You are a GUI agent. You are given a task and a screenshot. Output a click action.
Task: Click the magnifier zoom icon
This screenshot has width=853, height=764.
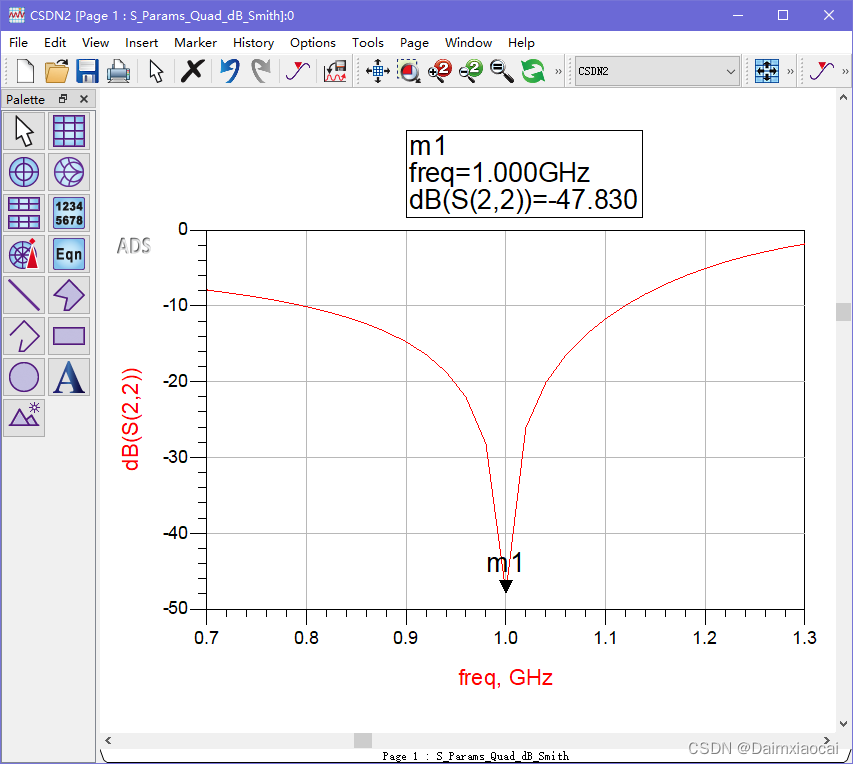coord(502,71)
